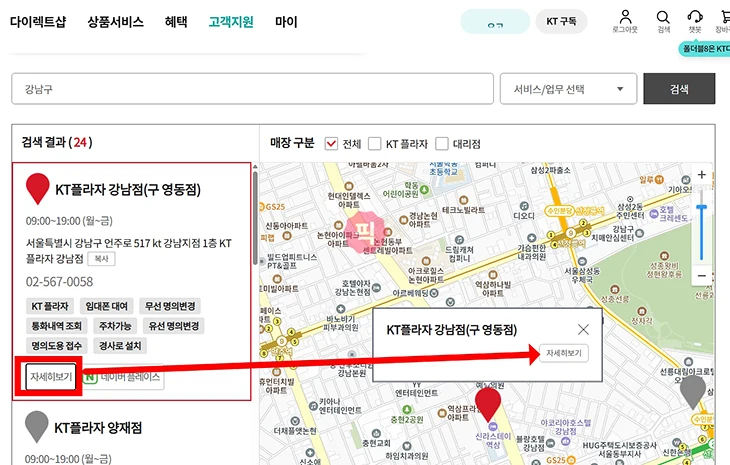The image size is (730, 465).
Task: Click the KT플라자 강남점(구 영동점) title in list
Action: 128,189
